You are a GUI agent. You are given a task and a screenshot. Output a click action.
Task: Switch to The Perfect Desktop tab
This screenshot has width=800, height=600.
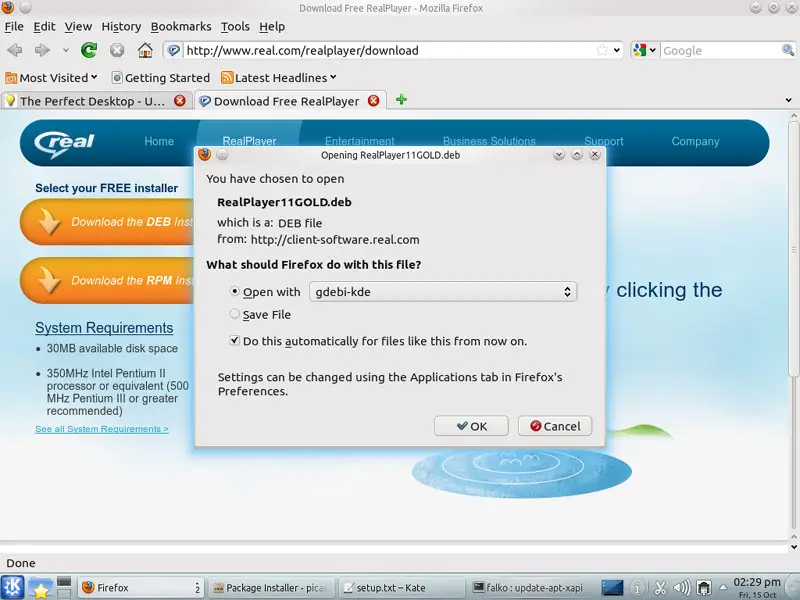(x=92, y=101)
